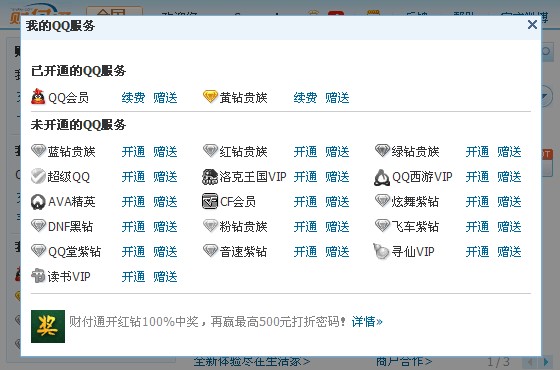Activate 寻仙VIP via 开通 link

tap(477, 252)
